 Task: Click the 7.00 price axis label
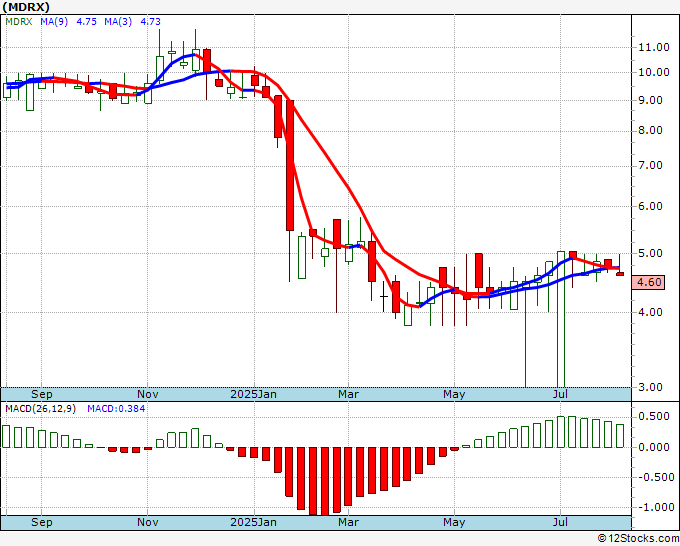[x=650, y=166]
